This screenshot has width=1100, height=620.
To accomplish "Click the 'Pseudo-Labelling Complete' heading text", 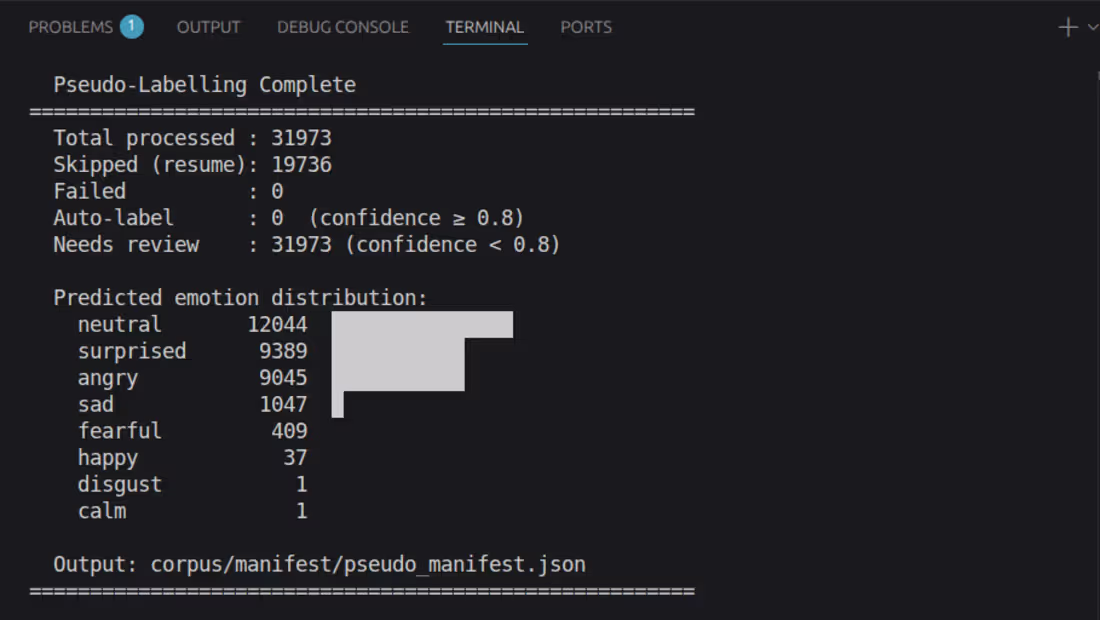I will click(x=205, y=85).
